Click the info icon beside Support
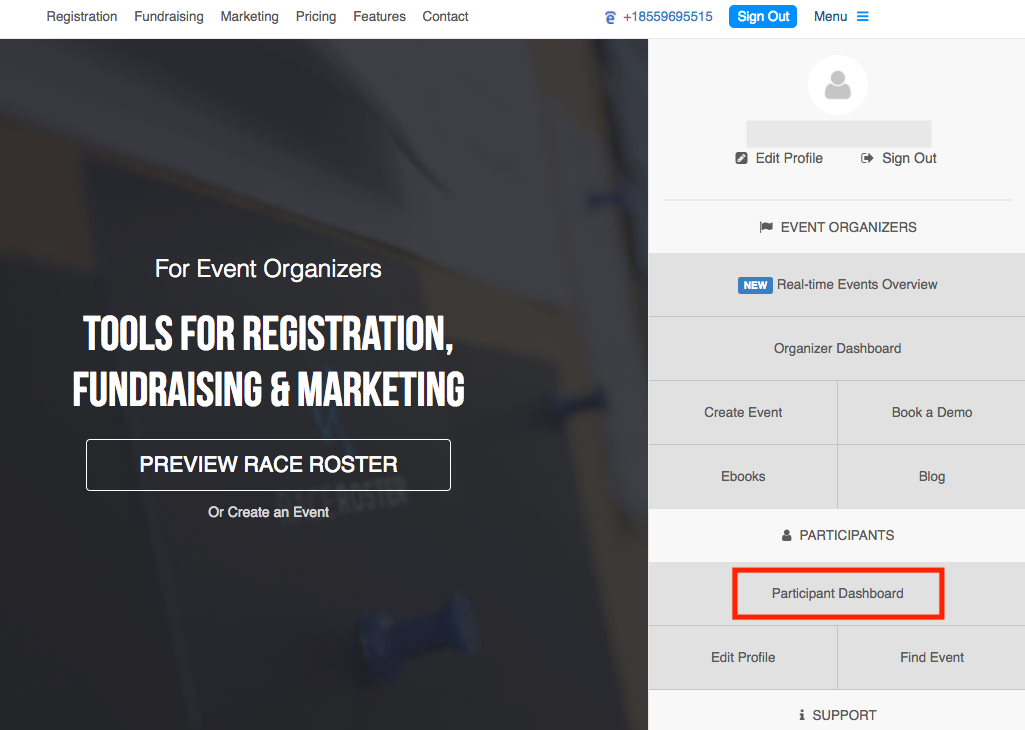The height and width of the screenshot is (730, 1025). point(802,715)
